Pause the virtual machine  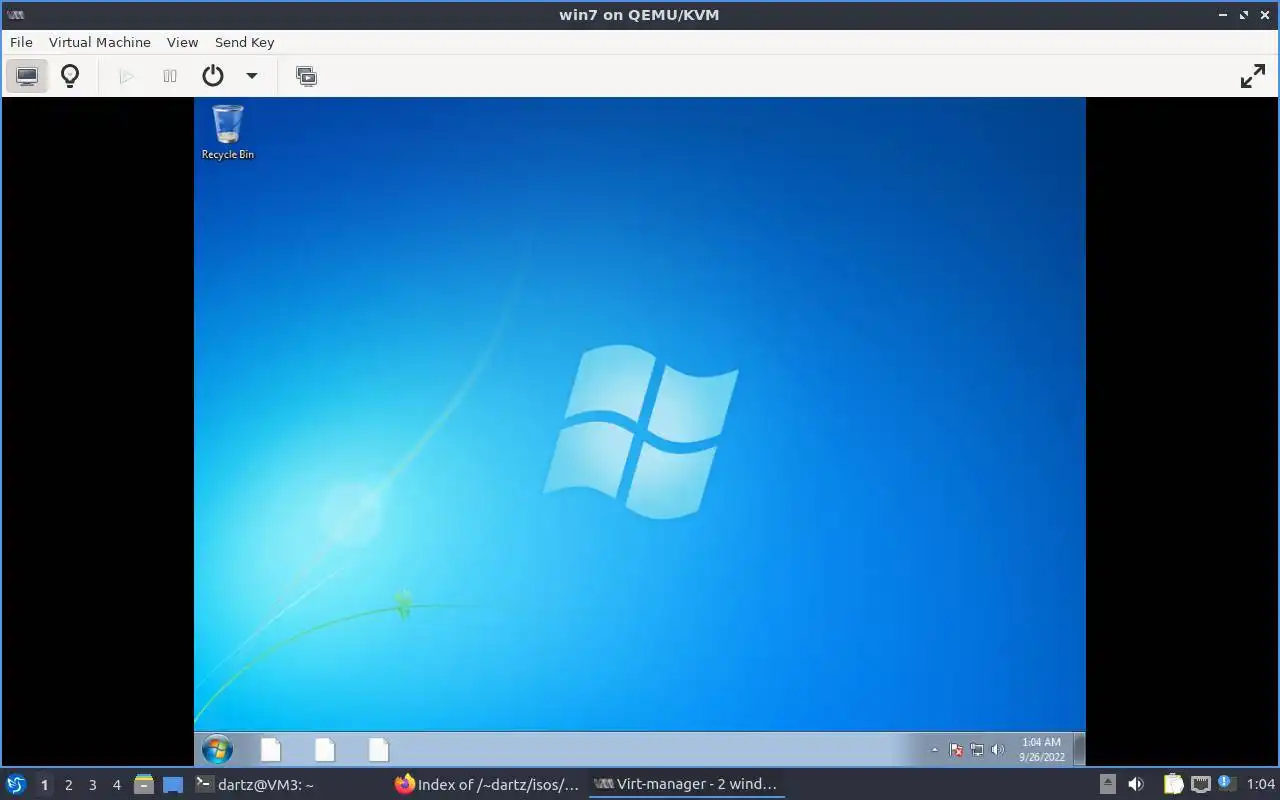click(x=170, y=76)
